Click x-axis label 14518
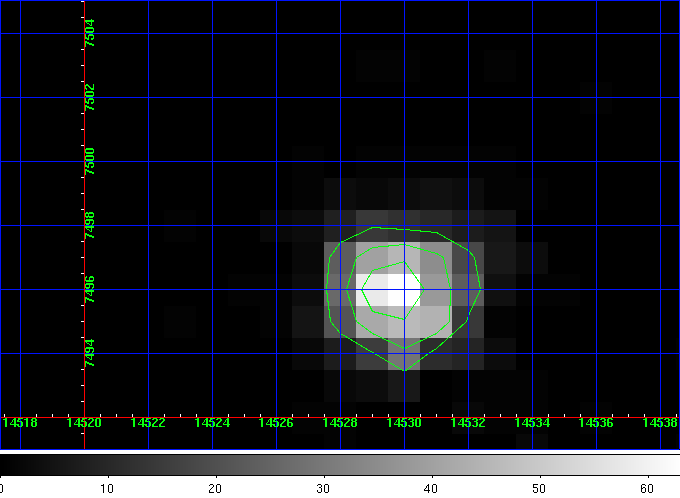 20,423
